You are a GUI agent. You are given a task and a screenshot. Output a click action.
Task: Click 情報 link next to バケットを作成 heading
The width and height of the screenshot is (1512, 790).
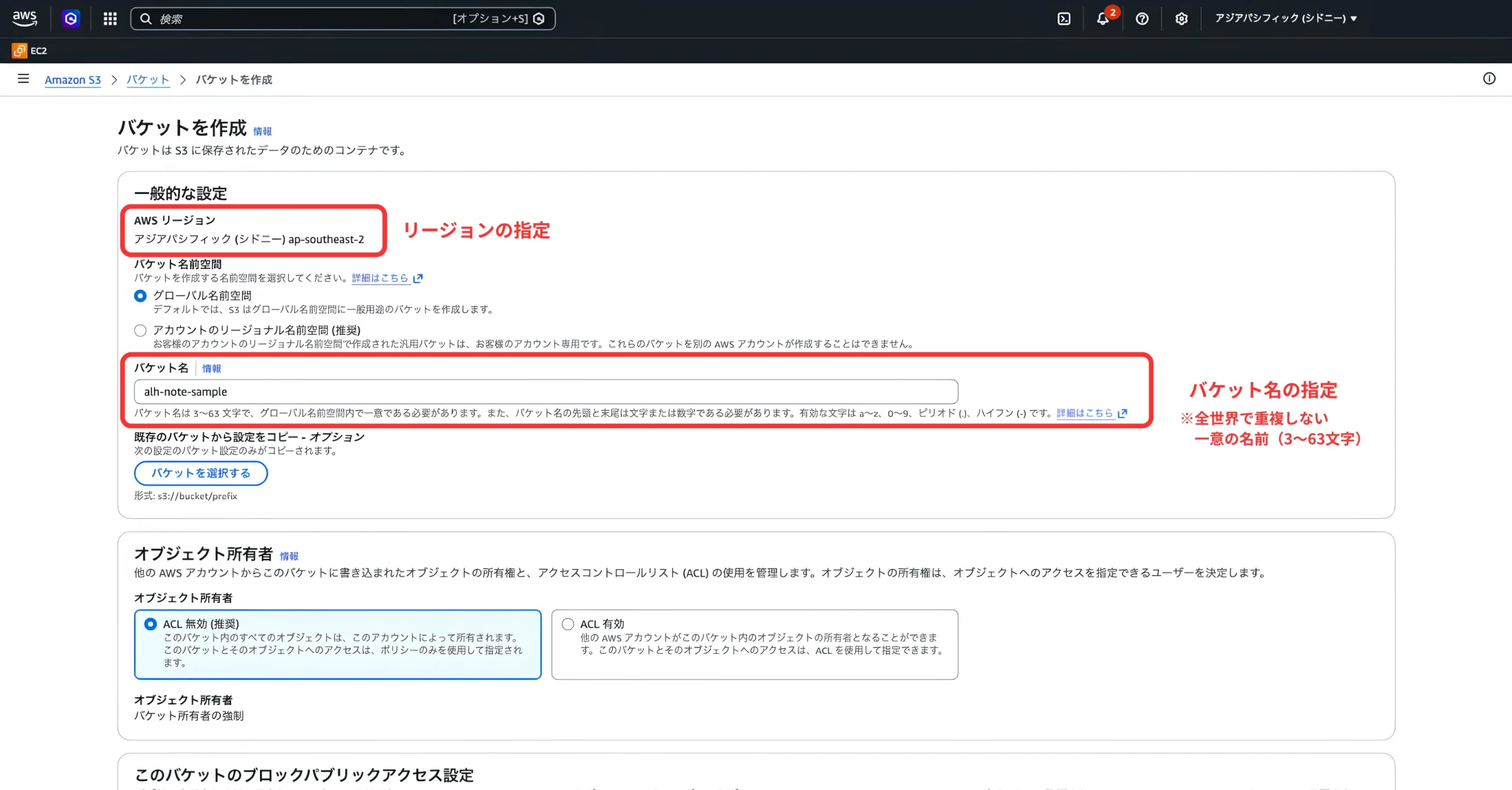pyautogui.click(x=262, y=131)
